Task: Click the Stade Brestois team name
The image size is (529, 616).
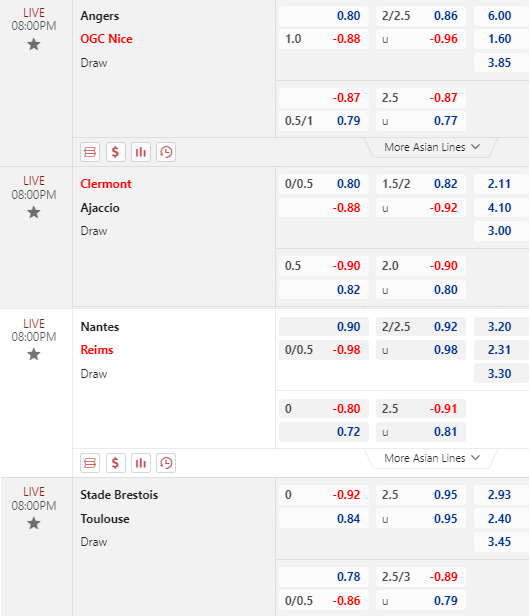Action: tap(119, 495)
